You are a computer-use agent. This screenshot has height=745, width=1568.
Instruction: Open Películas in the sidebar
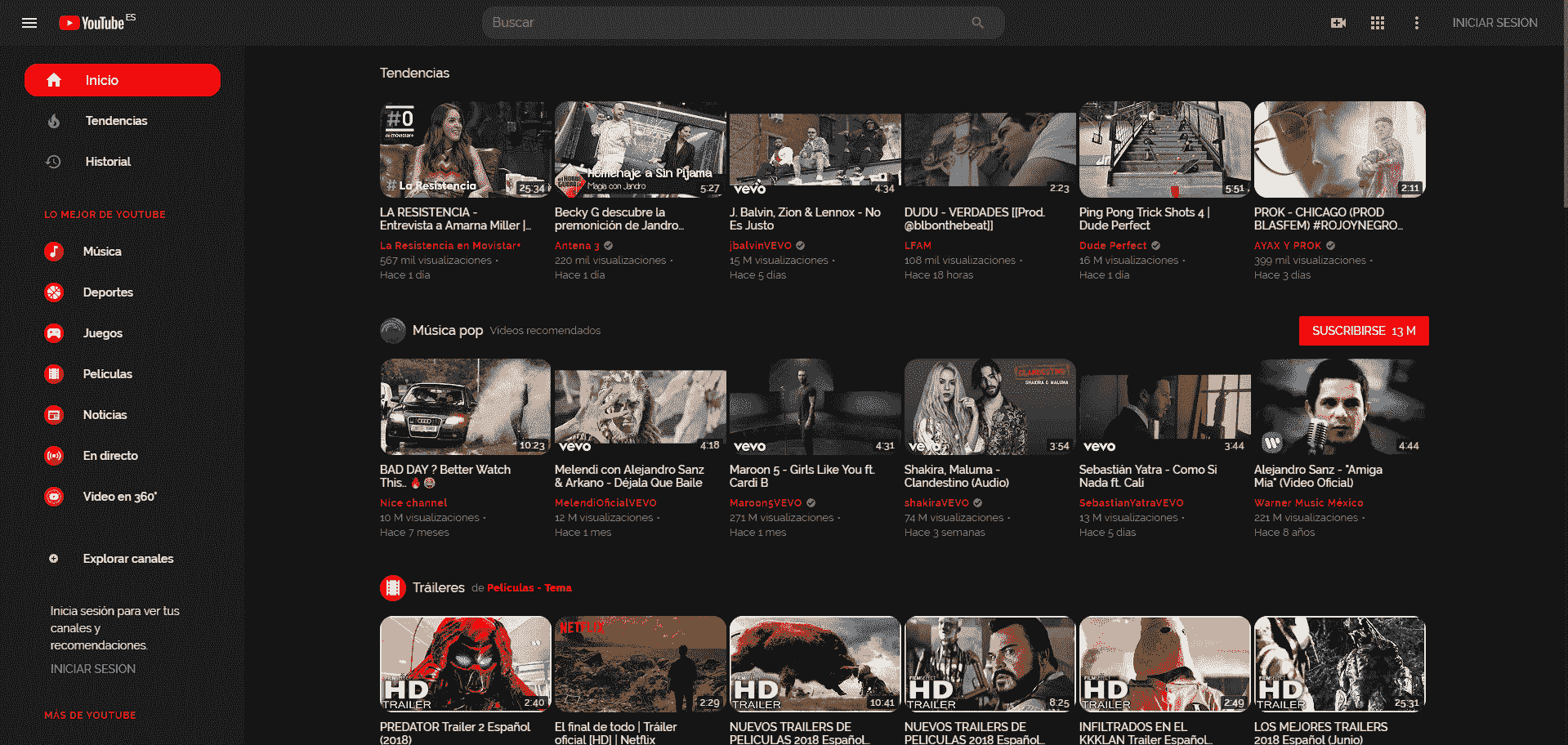point(123,374)
